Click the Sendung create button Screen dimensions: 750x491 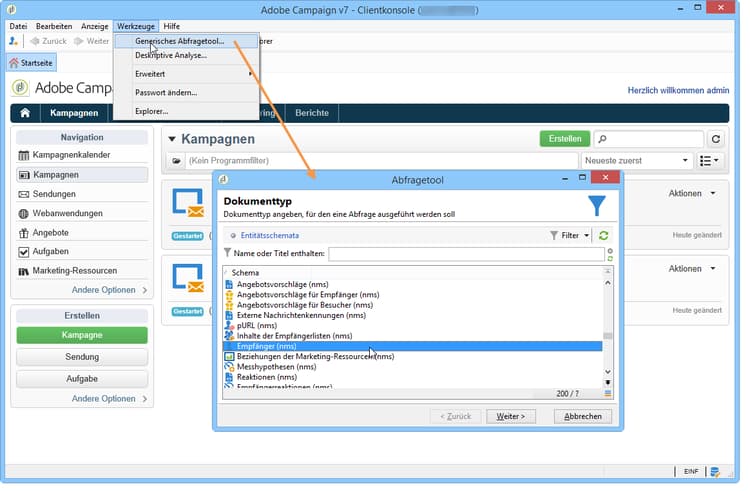82,357
